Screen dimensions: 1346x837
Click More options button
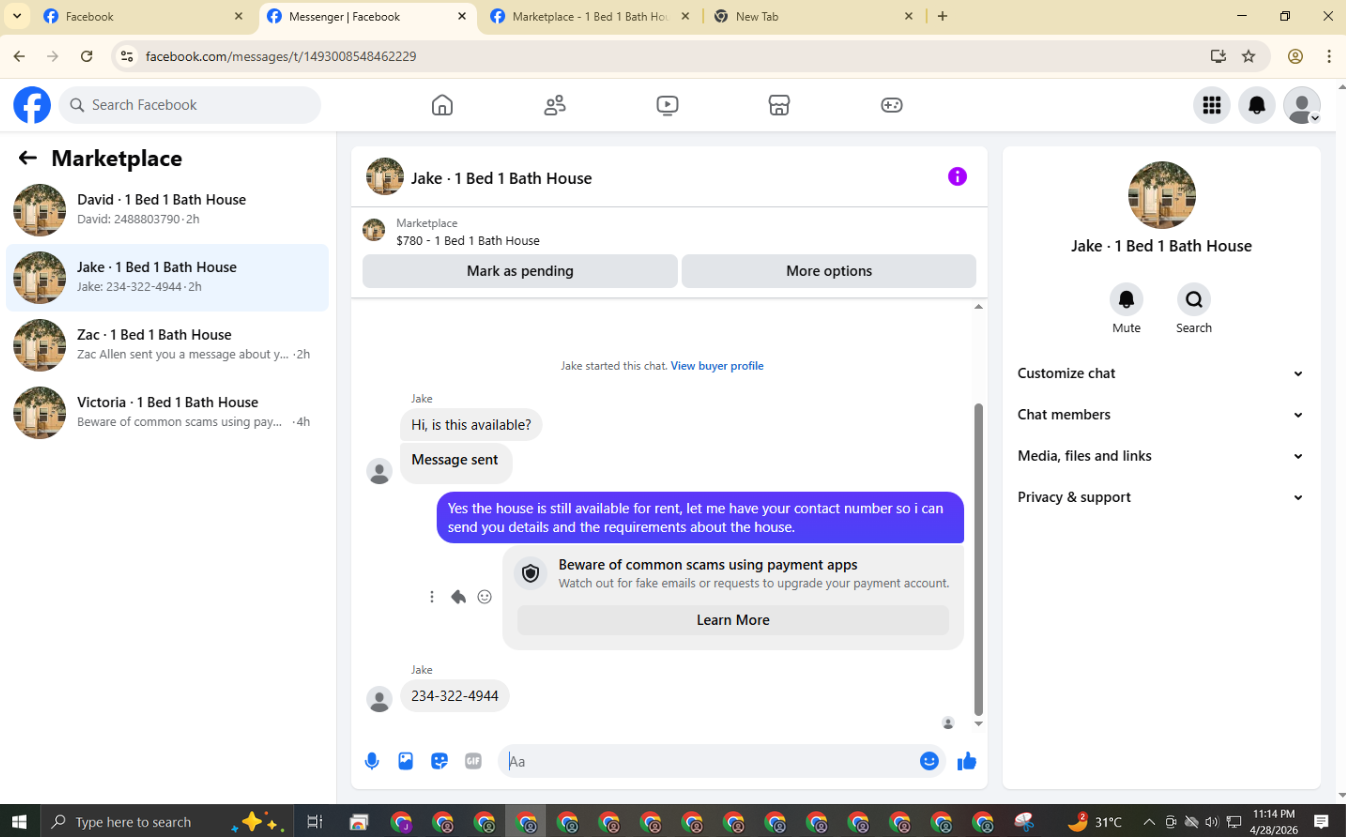829,271
